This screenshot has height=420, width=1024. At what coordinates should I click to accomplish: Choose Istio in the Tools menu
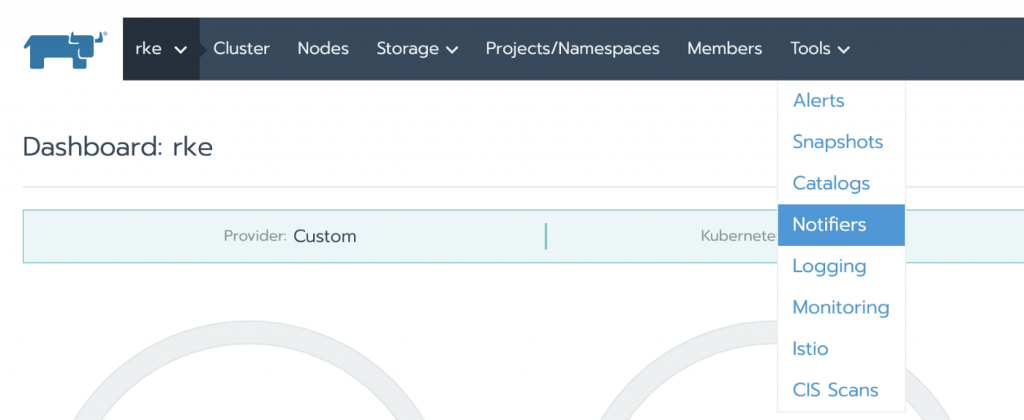click(810, 350)
